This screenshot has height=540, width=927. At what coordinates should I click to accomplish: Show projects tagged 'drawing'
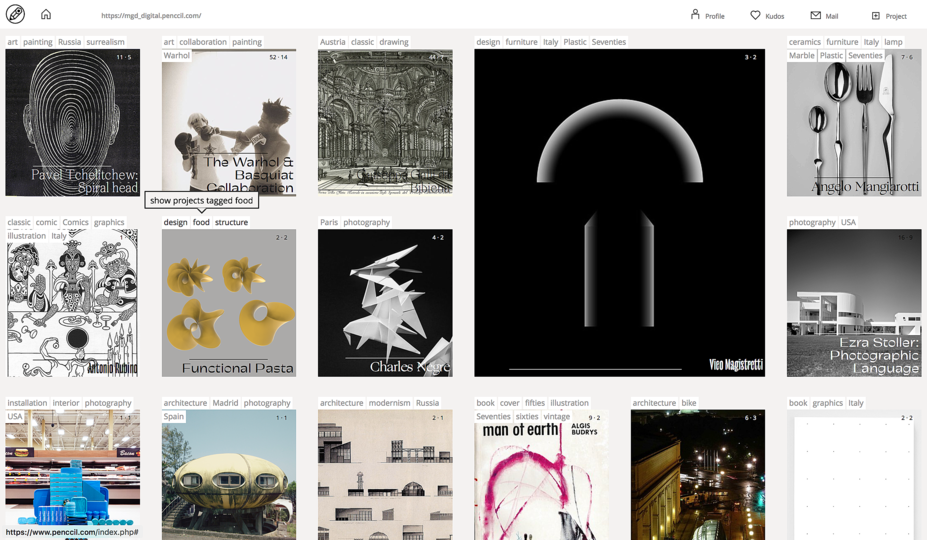394,42
